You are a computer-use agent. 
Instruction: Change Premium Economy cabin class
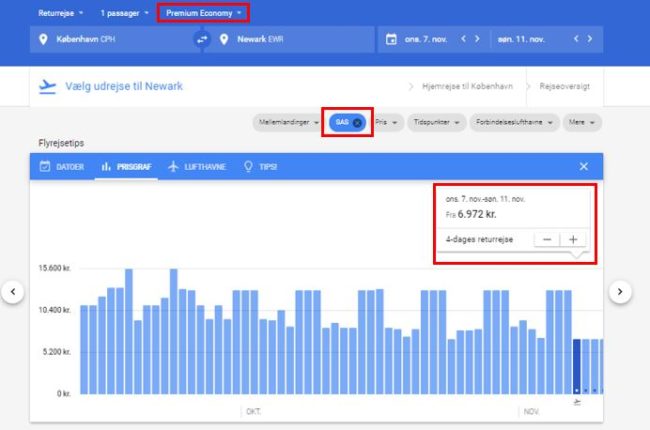point(203,14)
